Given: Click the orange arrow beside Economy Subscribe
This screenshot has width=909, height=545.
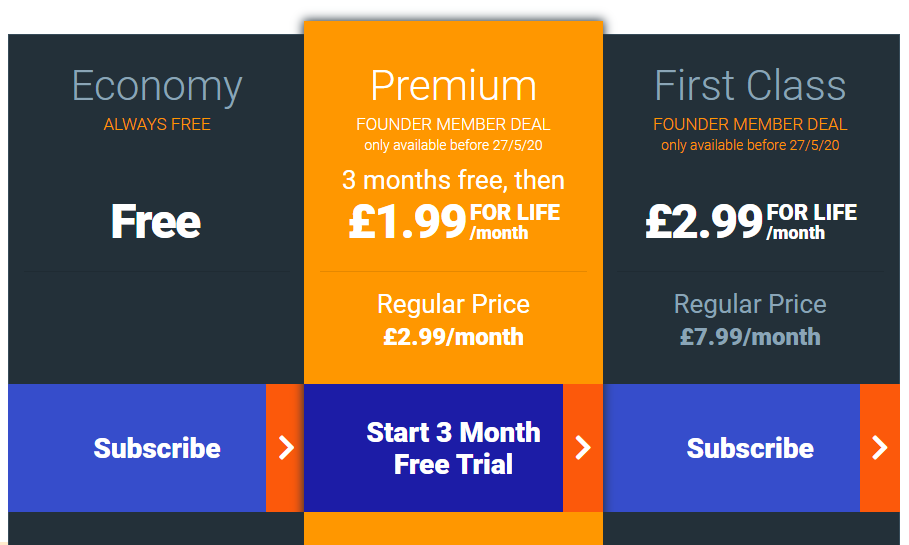Looking at the screenshot, I should (285, 448).
